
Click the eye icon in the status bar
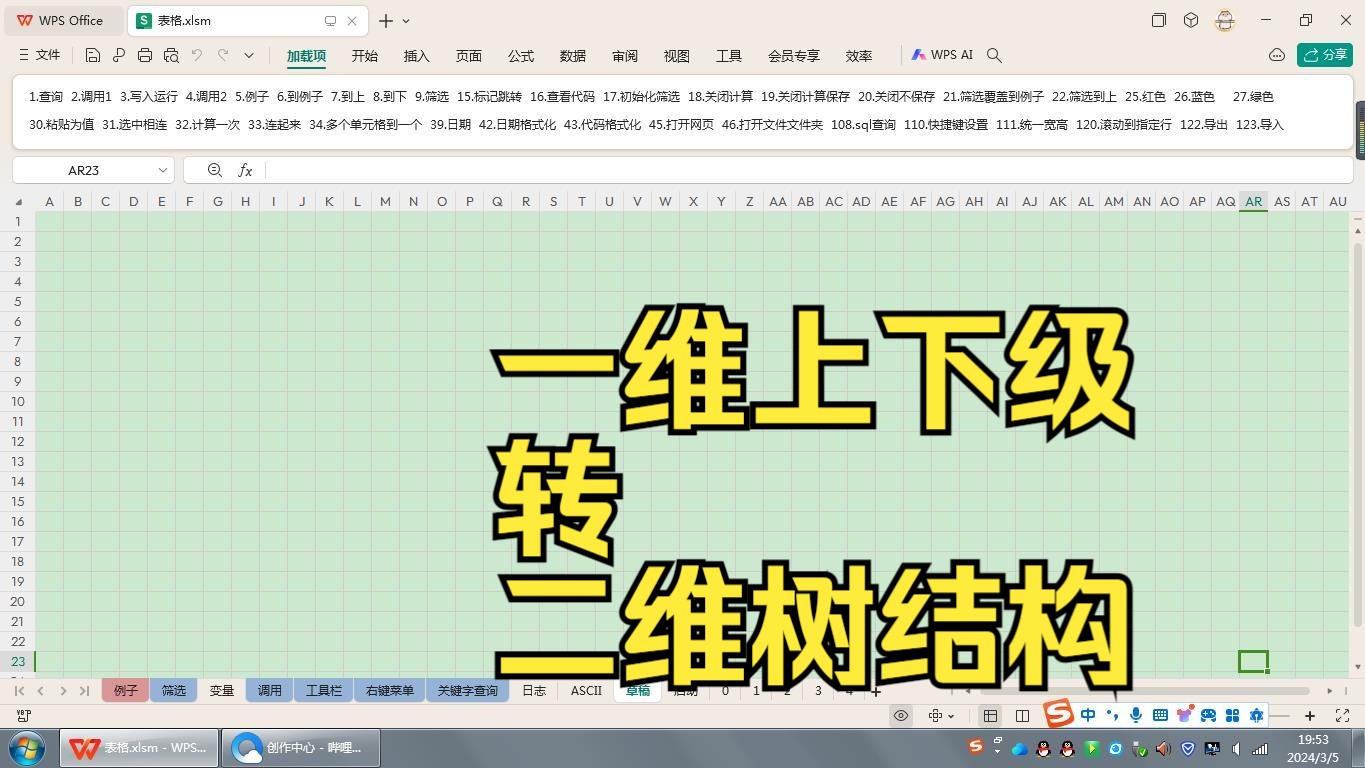point(902,715)
